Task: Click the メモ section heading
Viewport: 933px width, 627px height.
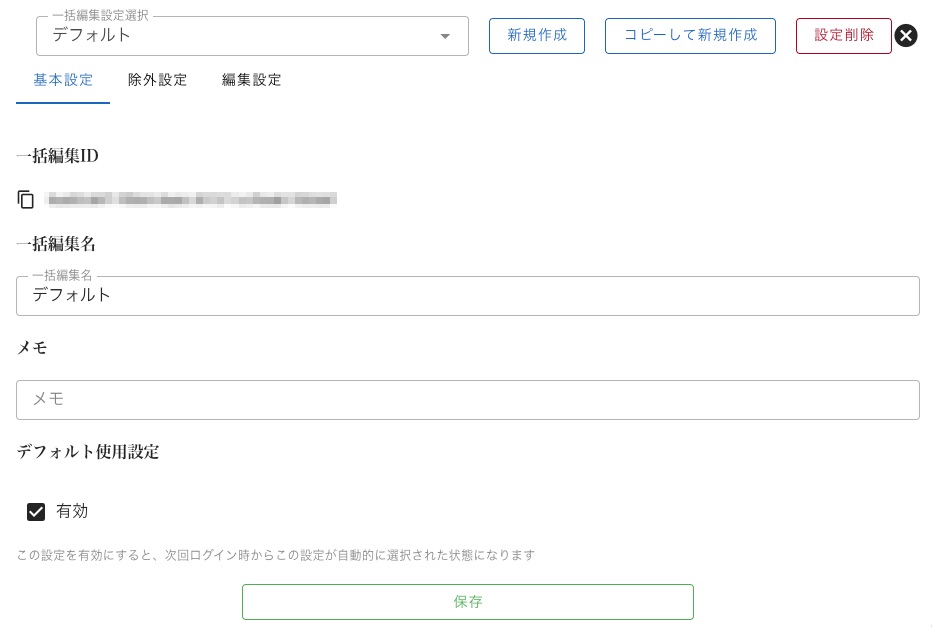Action: 32,348
